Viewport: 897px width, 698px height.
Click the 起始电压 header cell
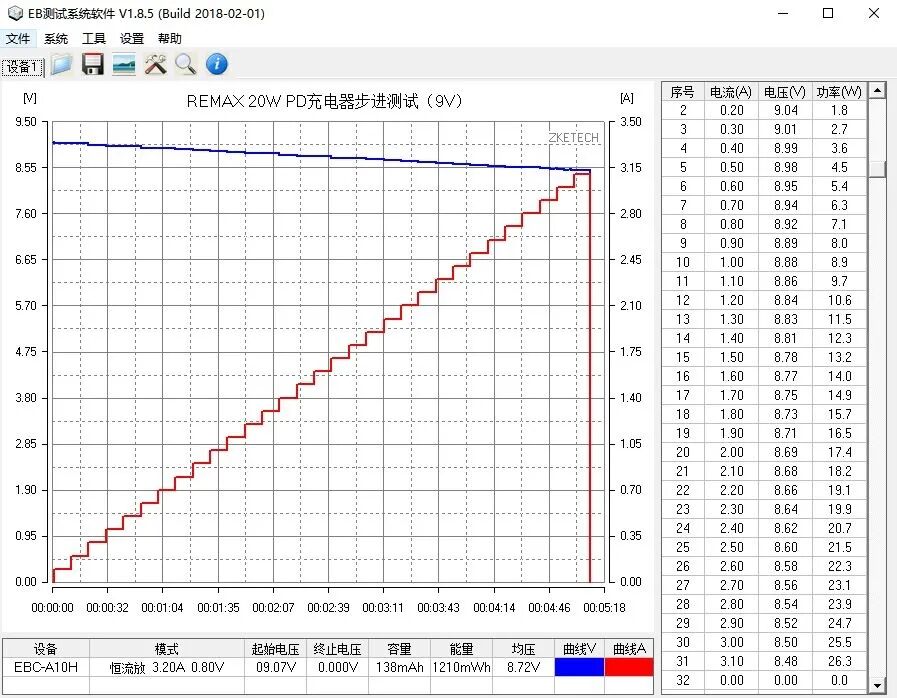276,649
